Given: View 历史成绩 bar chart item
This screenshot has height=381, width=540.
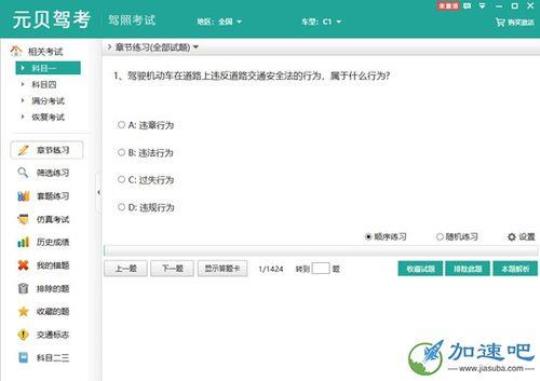Looking at the screenshot, I should (44, 242).
